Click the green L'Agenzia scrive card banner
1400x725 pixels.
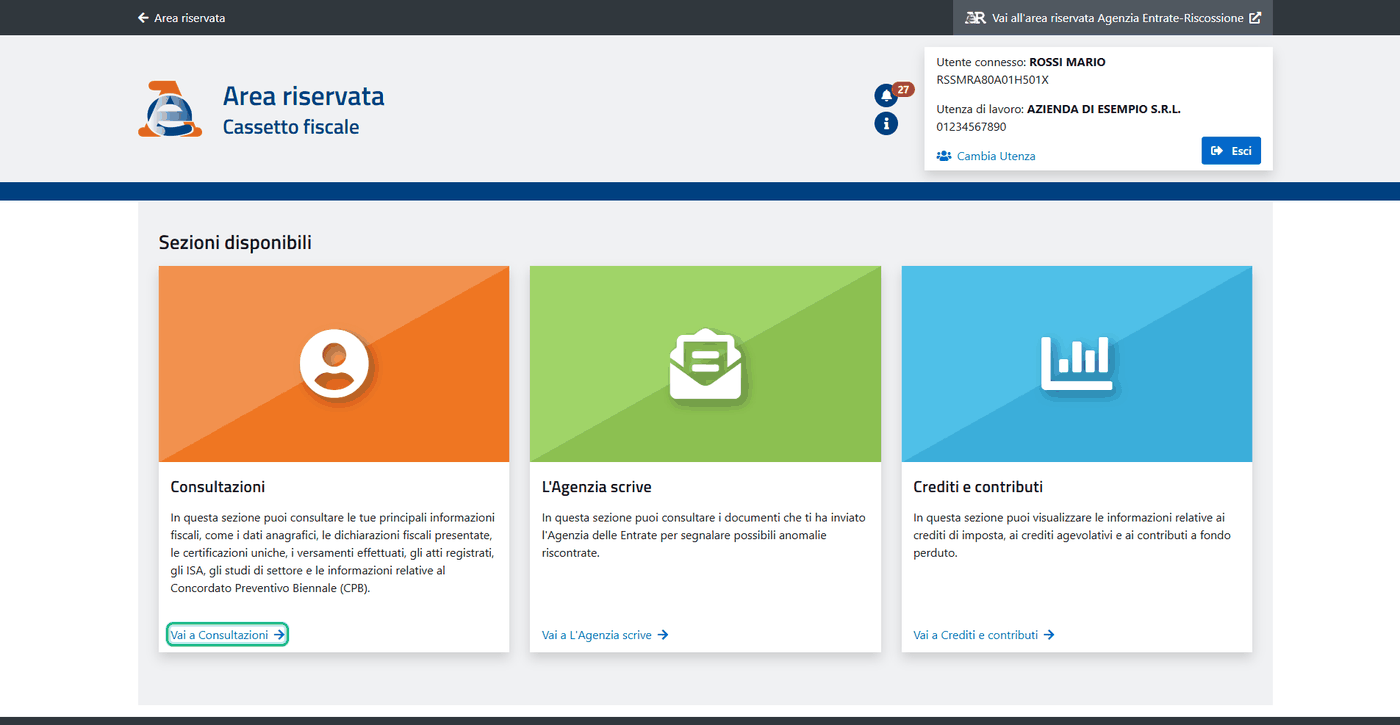click(705, 364)
